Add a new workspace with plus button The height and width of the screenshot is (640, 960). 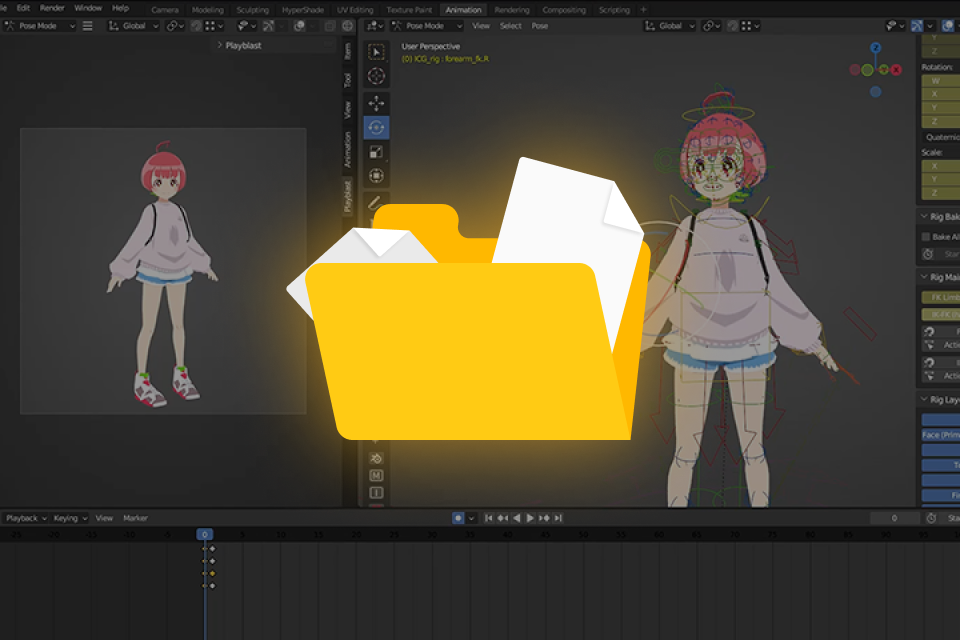tap(643, 10)
